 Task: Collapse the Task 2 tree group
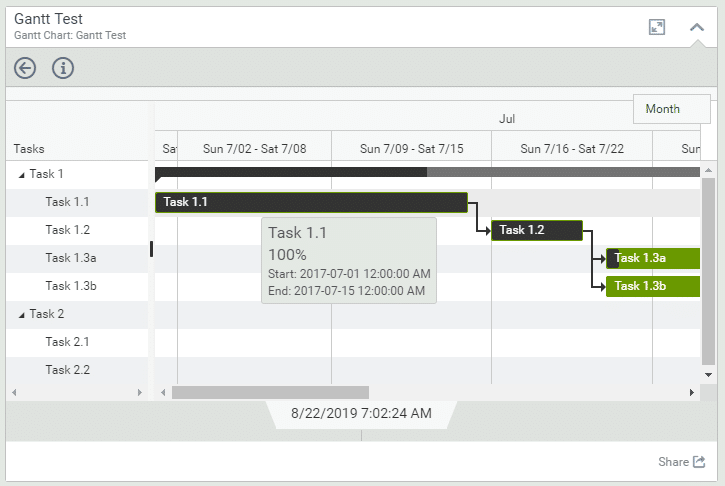(x=22, y=314)
